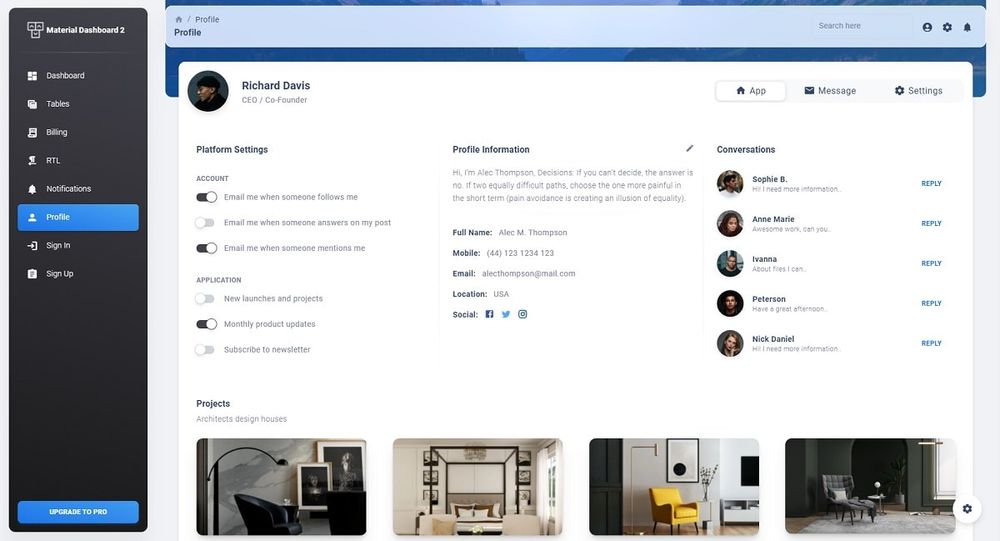The image size is (1000, 541).
Task: Open Billing in the sidebar
Action: [57, 132]
